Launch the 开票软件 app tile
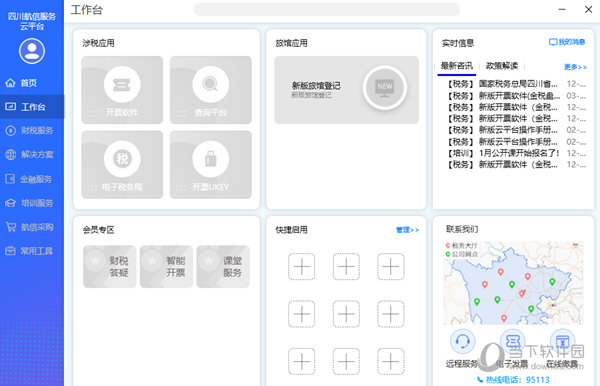Image resolution: width=600 pixels, height=386 pixels. coord(122,90)
